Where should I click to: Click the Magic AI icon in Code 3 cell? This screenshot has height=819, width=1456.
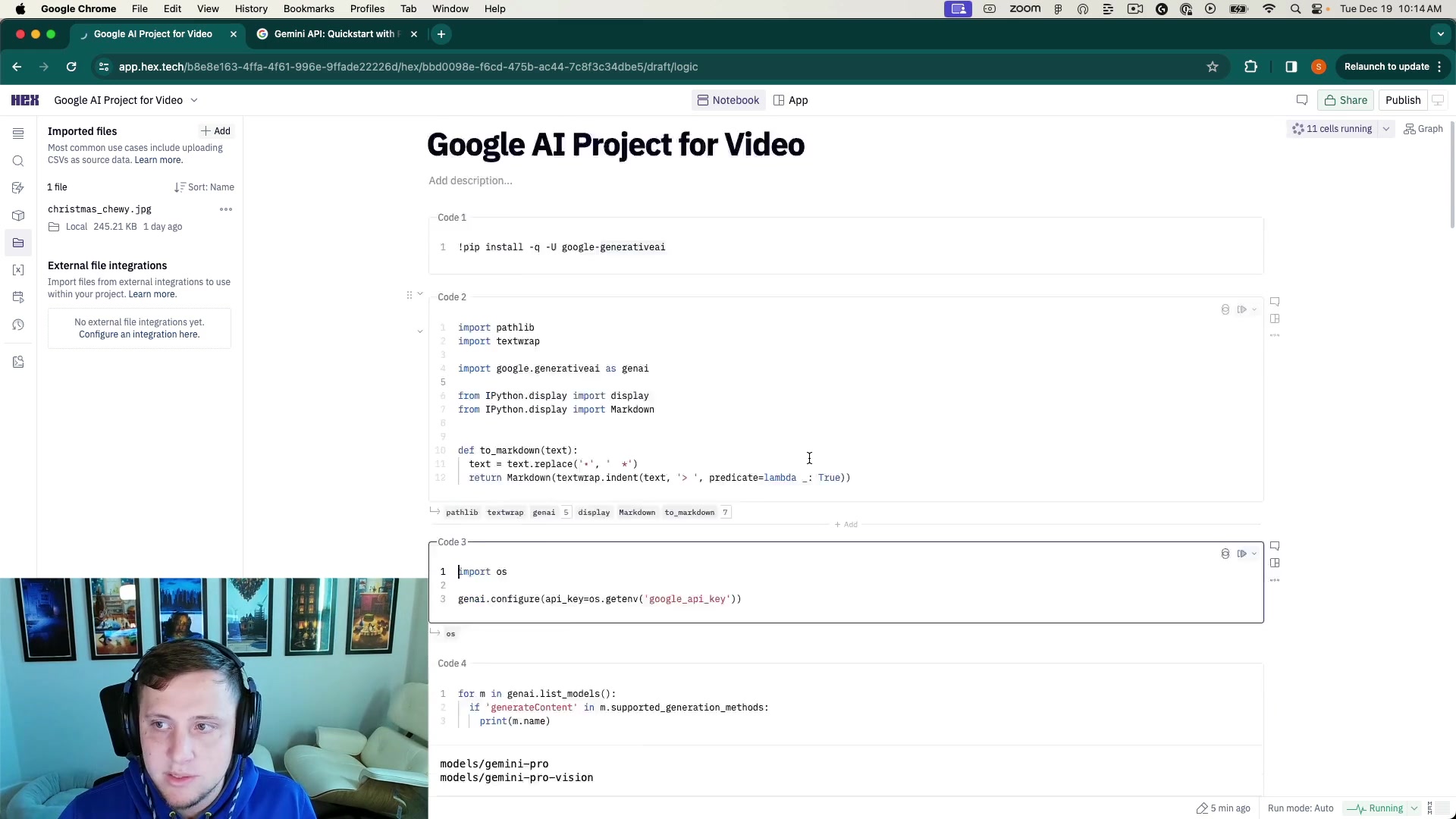(x=1225, y=554)
